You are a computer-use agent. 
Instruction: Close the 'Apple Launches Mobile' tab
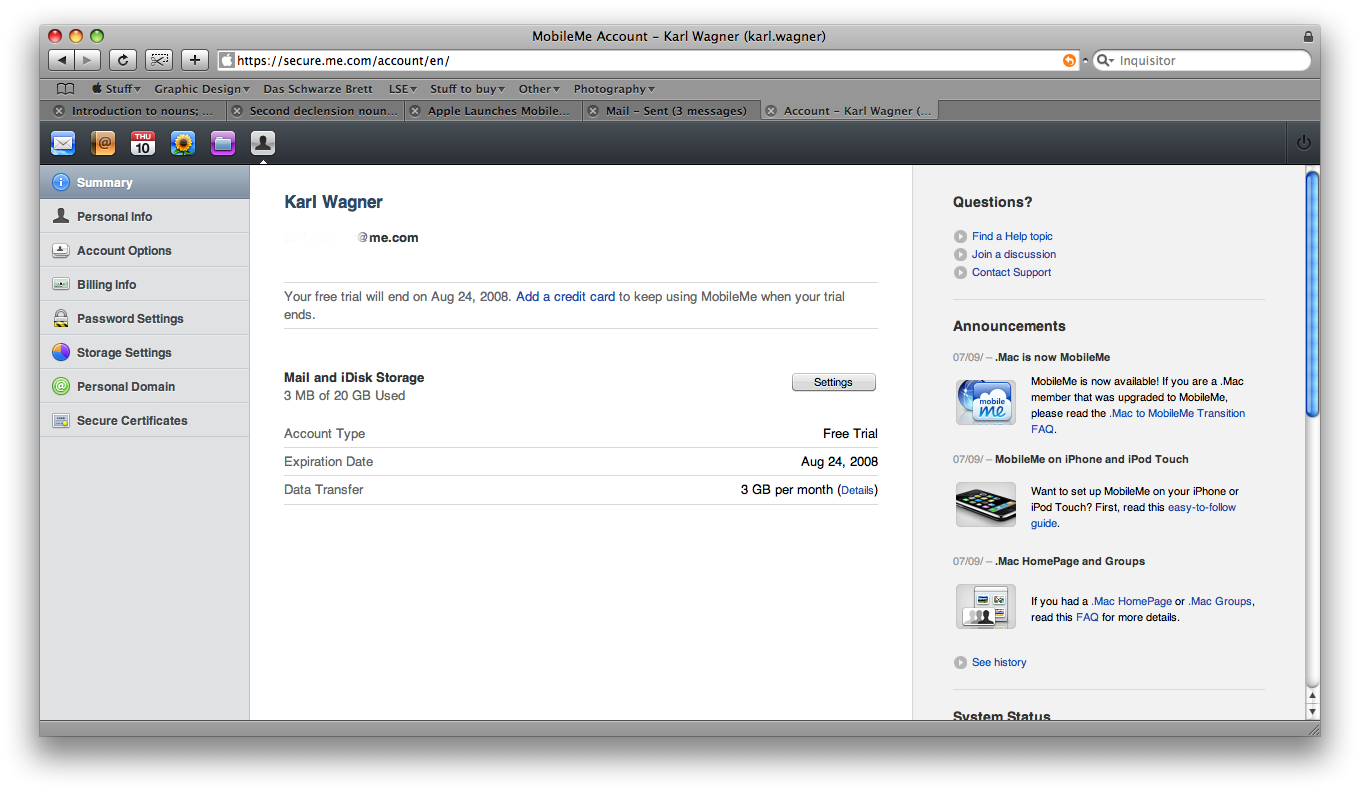point(415,111)
